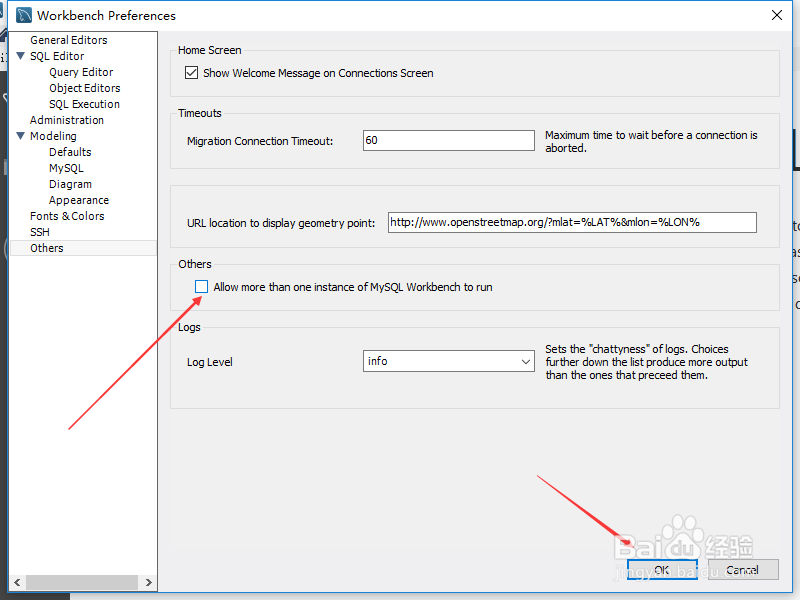Viewport: 800px width, 600px height.
Task: Click right arrow of tree horizontal scrollbar
Action: pos(148,582)
